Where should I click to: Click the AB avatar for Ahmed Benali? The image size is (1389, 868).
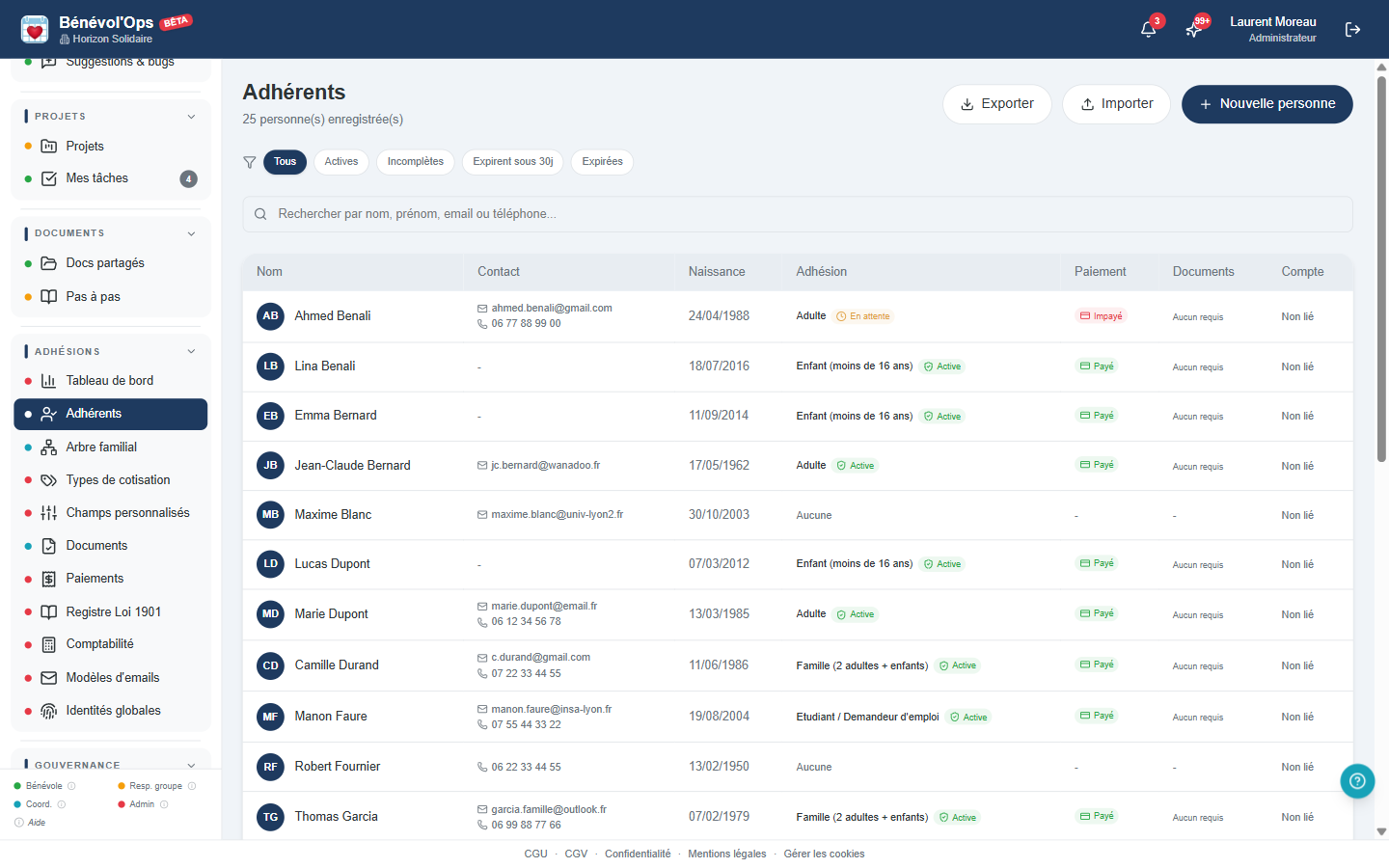click(271, 316)
